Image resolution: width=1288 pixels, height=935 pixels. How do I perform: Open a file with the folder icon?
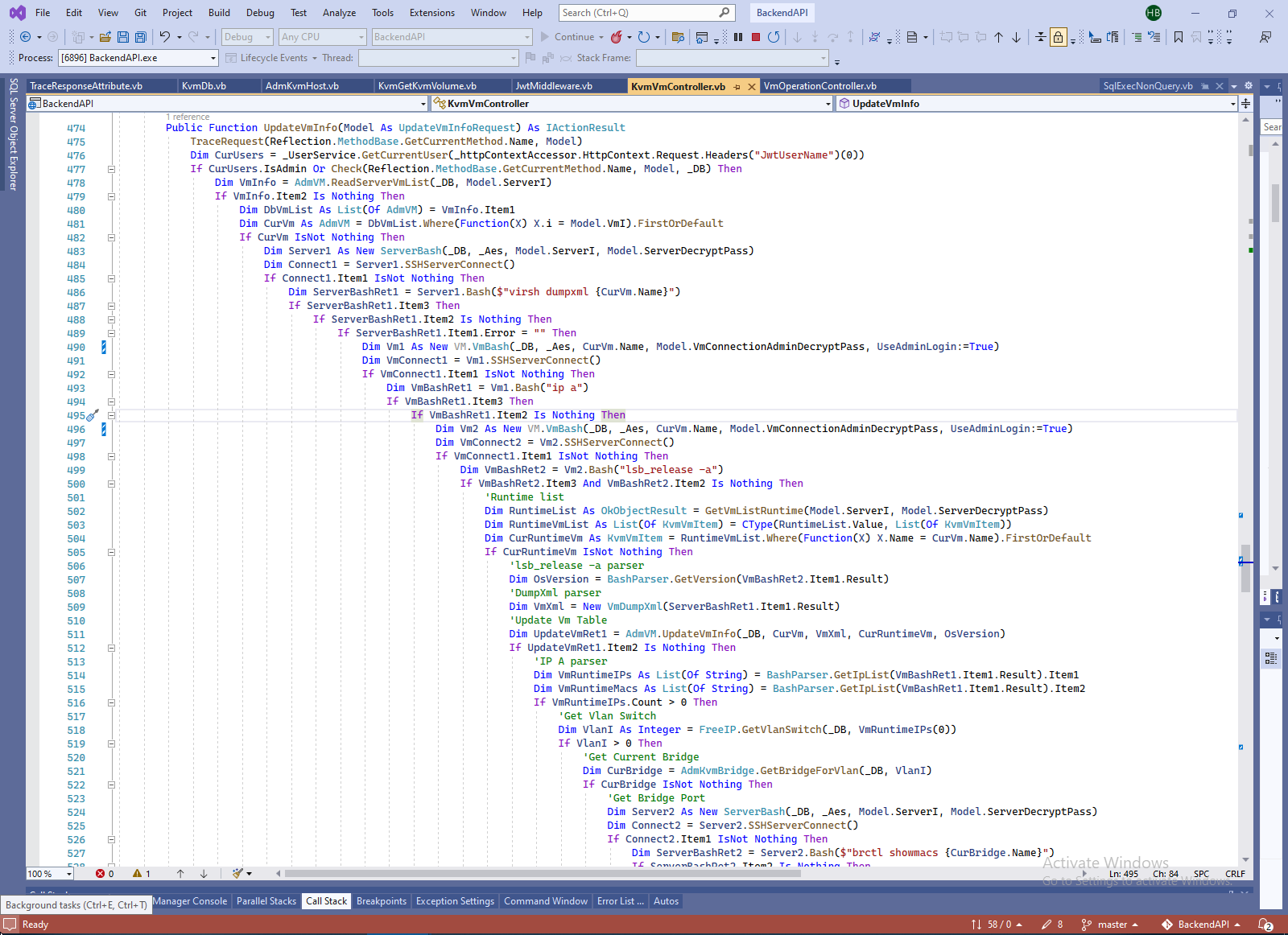pyautogui.click(x=105, y=37)
